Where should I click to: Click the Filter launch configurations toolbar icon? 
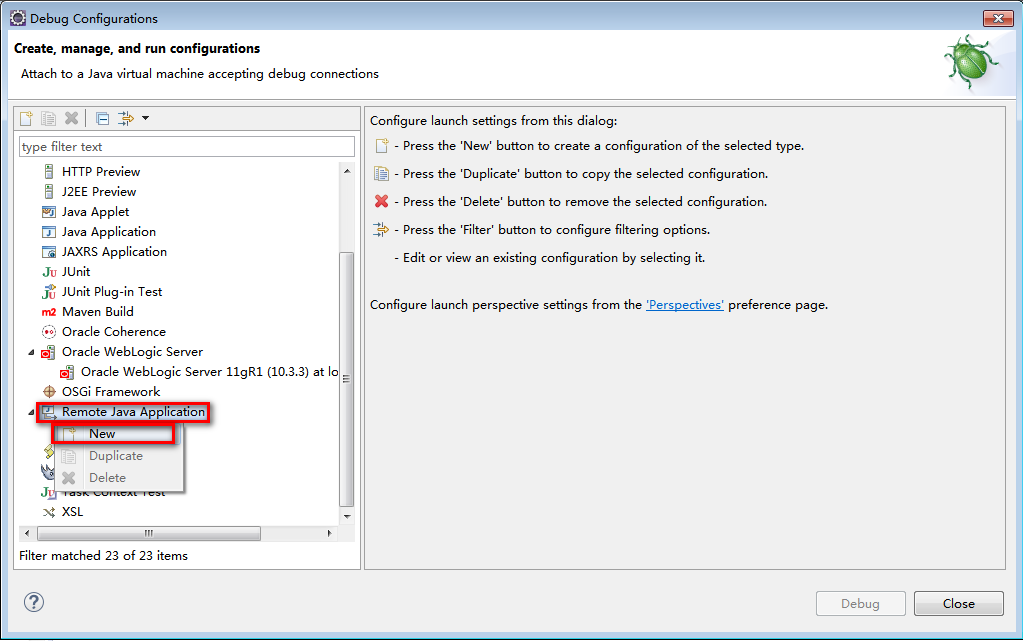pos(125,118)
